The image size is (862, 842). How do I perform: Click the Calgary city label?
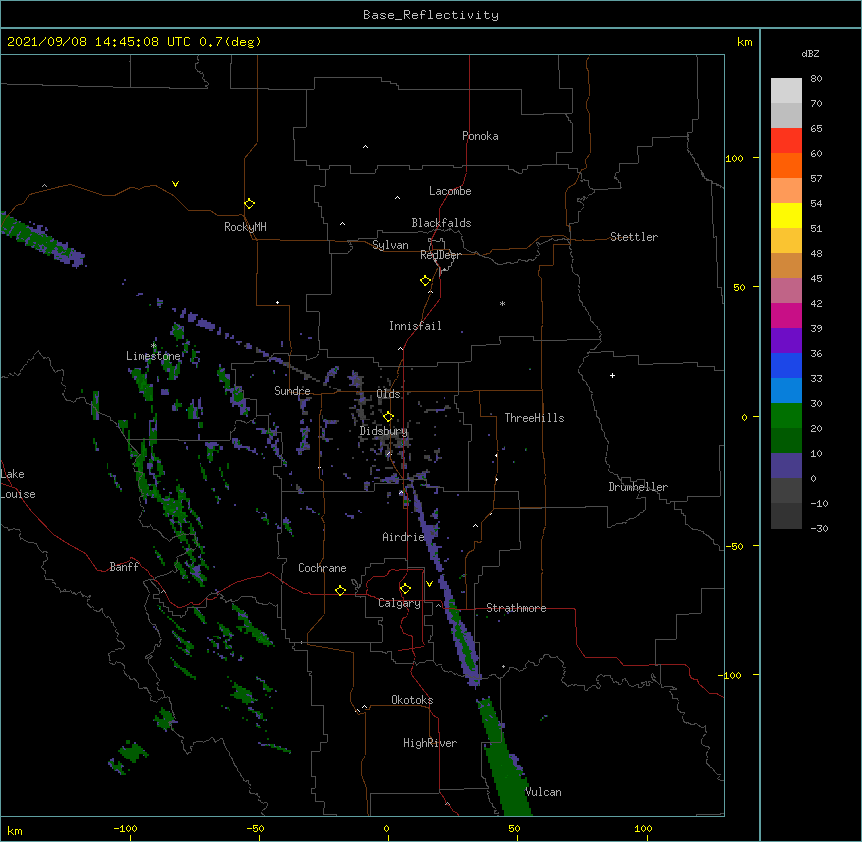click(x=399, y=603)
